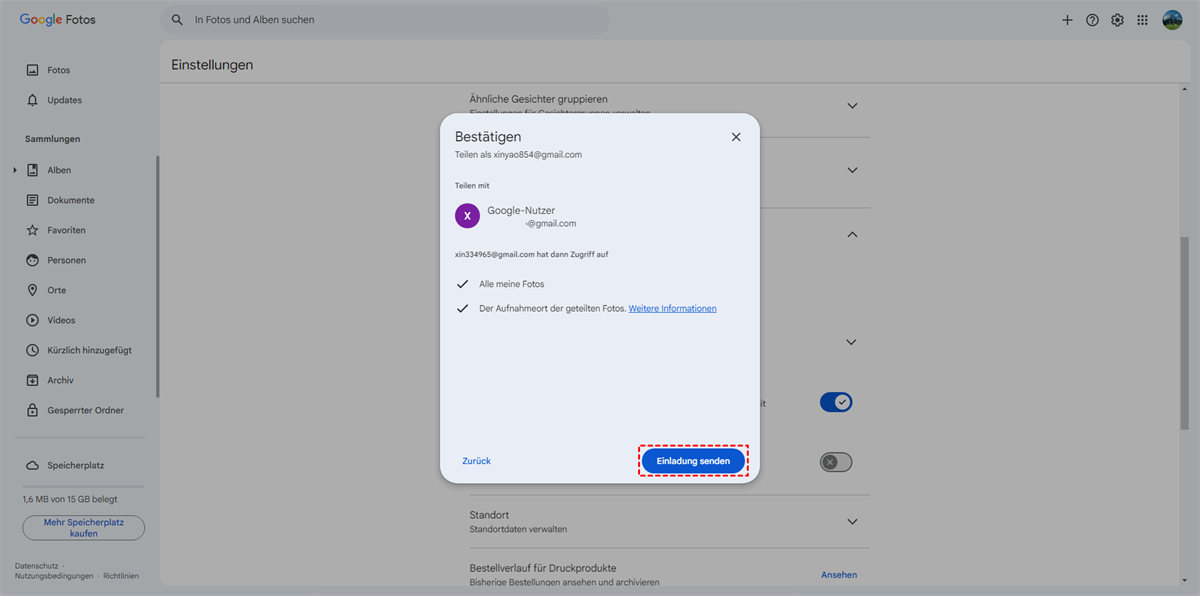Click Ansehen for Bestellverlauf für Druckprodukte

click(x=839, y=575)
